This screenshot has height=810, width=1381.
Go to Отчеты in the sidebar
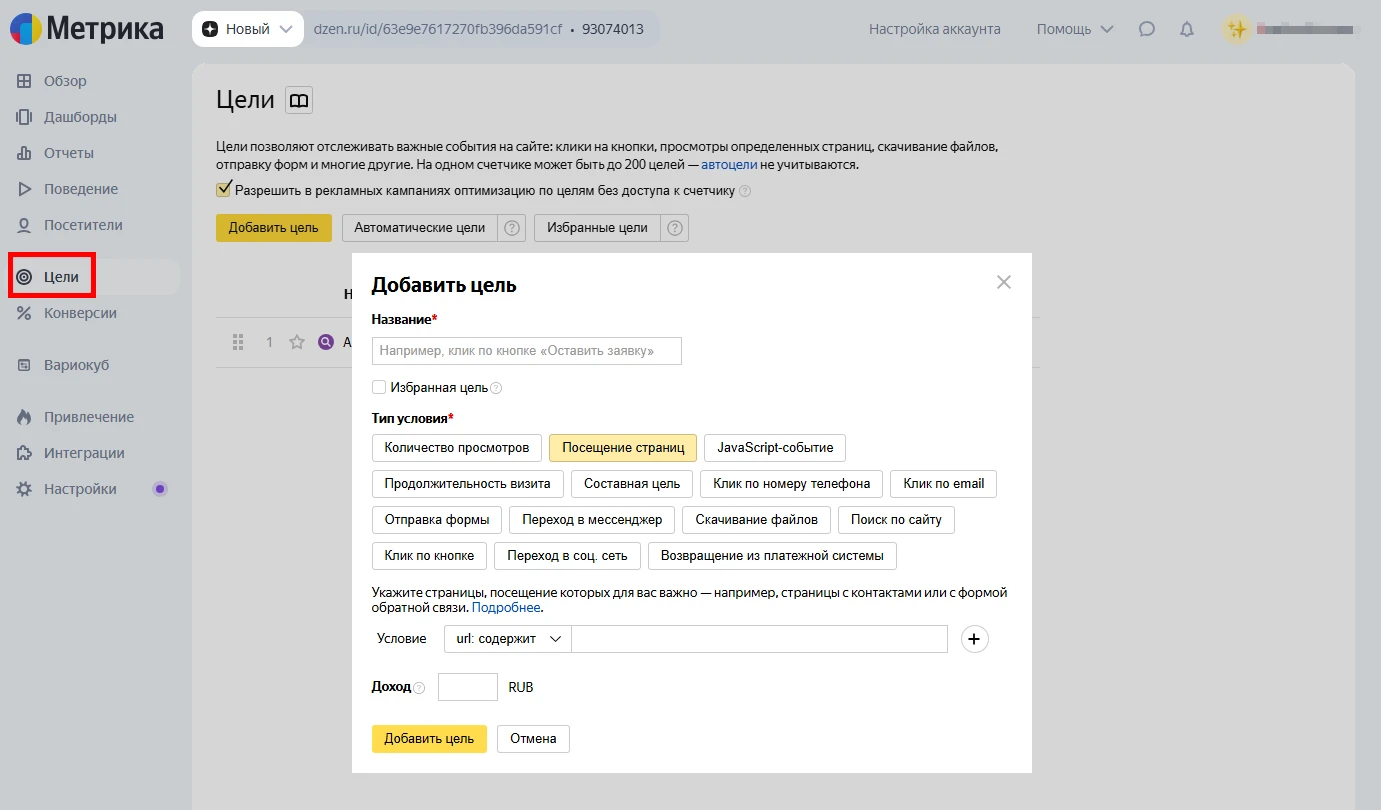(68, 153)
